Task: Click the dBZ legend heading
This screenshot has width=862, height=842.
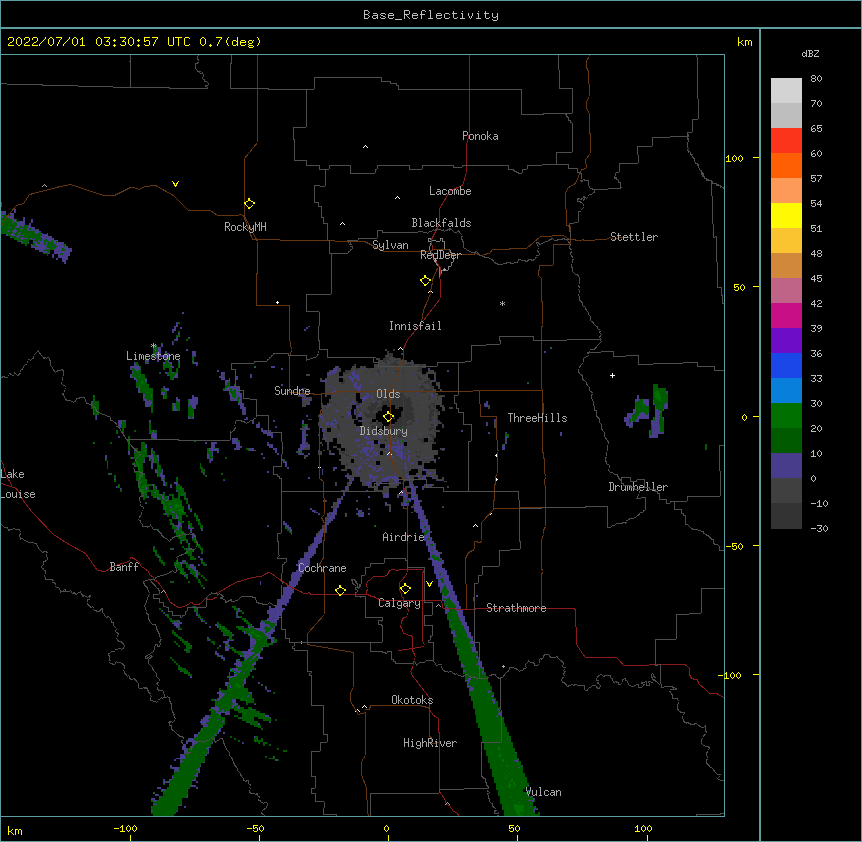Action: click(x=810, y=53)
